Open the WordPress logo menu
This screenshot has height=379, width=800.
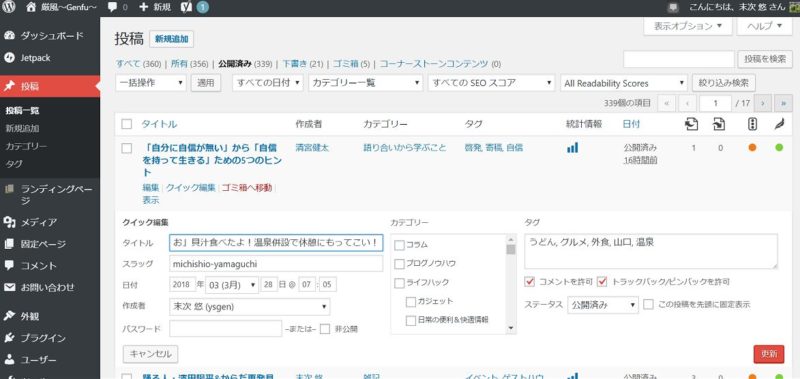[10, 7]
